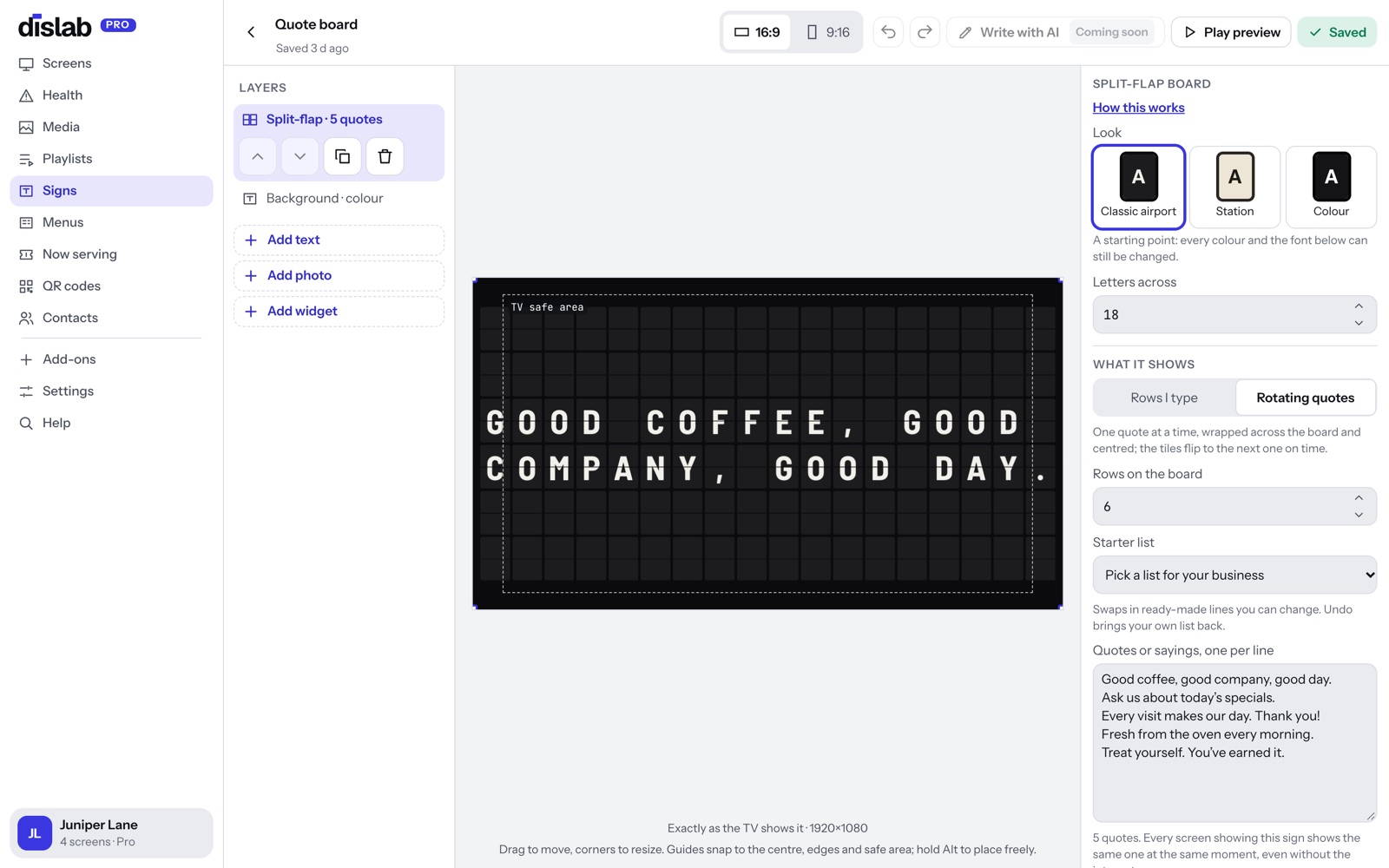1389x868 pixels.
Task: Click the Play preview button
Action: point(1231,32)
